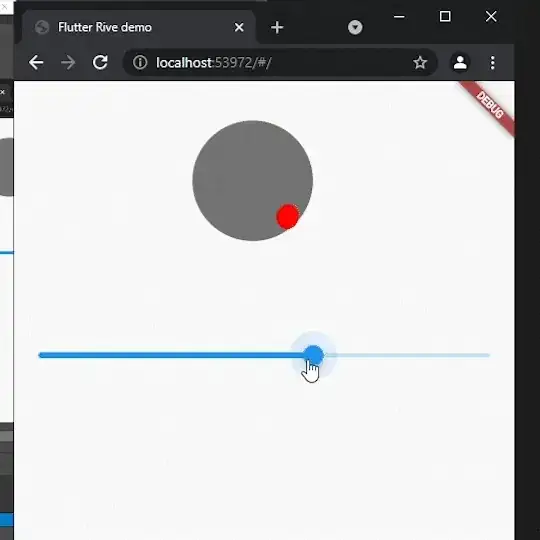The height and width of the screenshot is (540, 540).
Task: Close the Flutter Rive demo tab
Action: (x=239, y=27)
